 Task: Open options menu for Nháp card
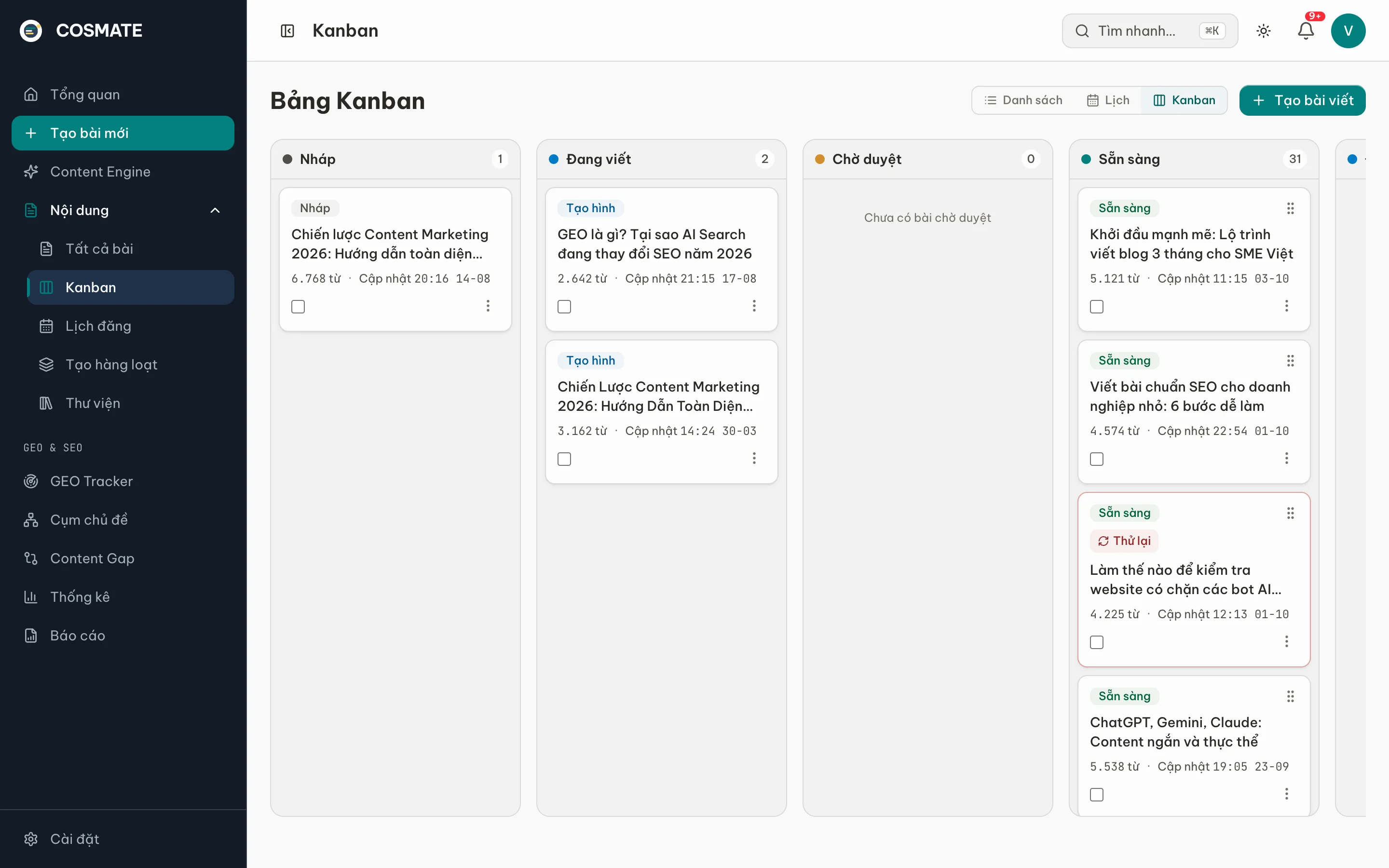tap(488, 306)
